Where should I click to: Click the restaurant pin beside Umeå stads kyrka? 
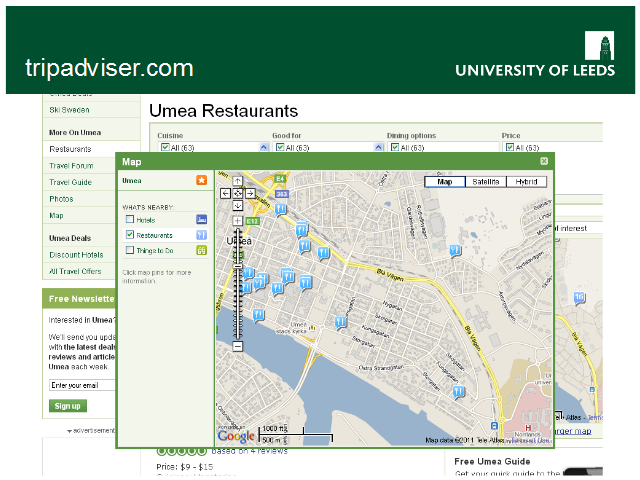340,323
